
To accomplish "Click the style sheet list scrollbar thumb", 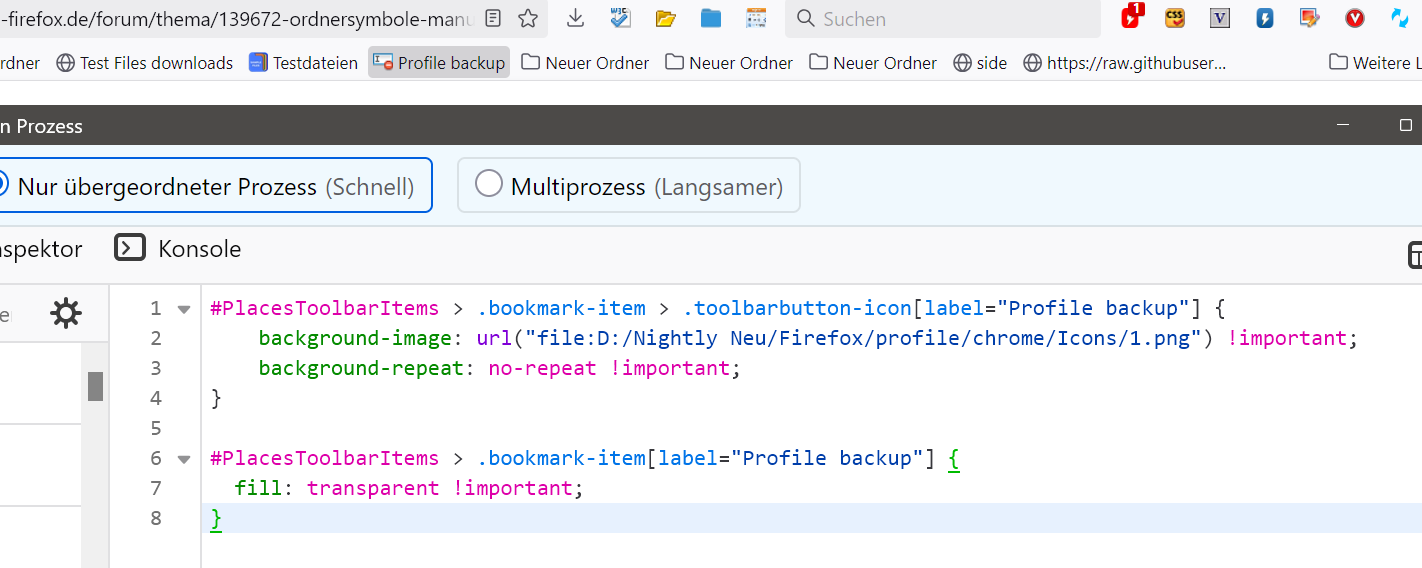I will click(95, 386).
